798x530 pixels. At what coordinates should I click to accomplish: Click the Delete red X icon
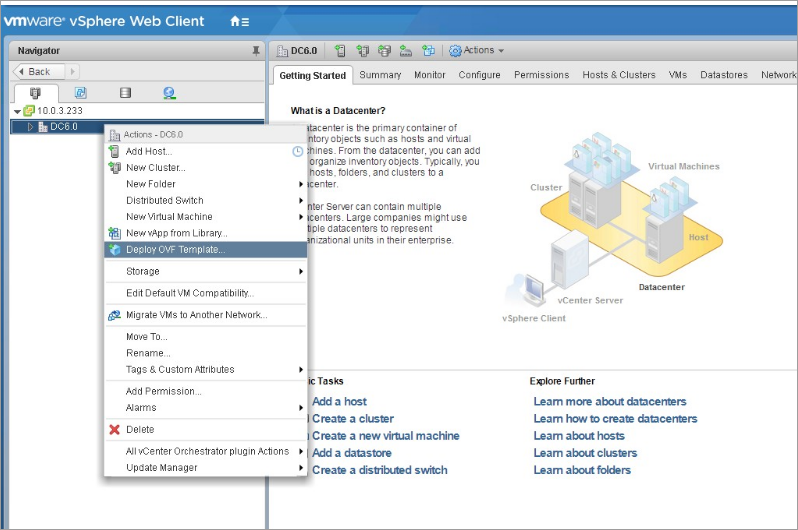[x=115, y=429]
